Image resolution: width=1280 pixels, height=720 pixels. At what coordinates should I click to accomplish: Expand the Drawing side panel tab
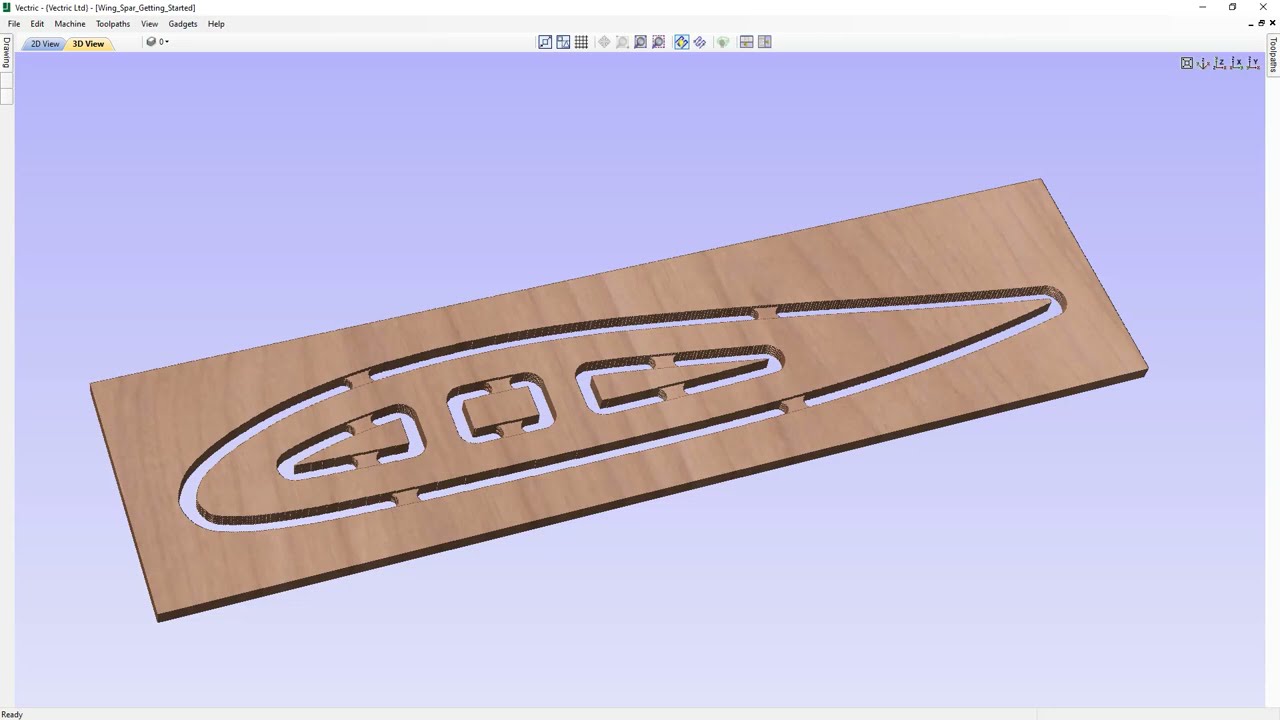pos(6,52)
